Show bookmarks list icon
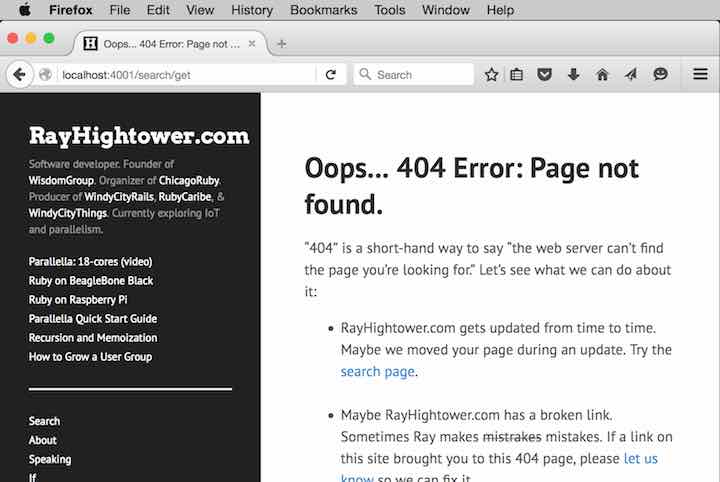 (517, 74)
